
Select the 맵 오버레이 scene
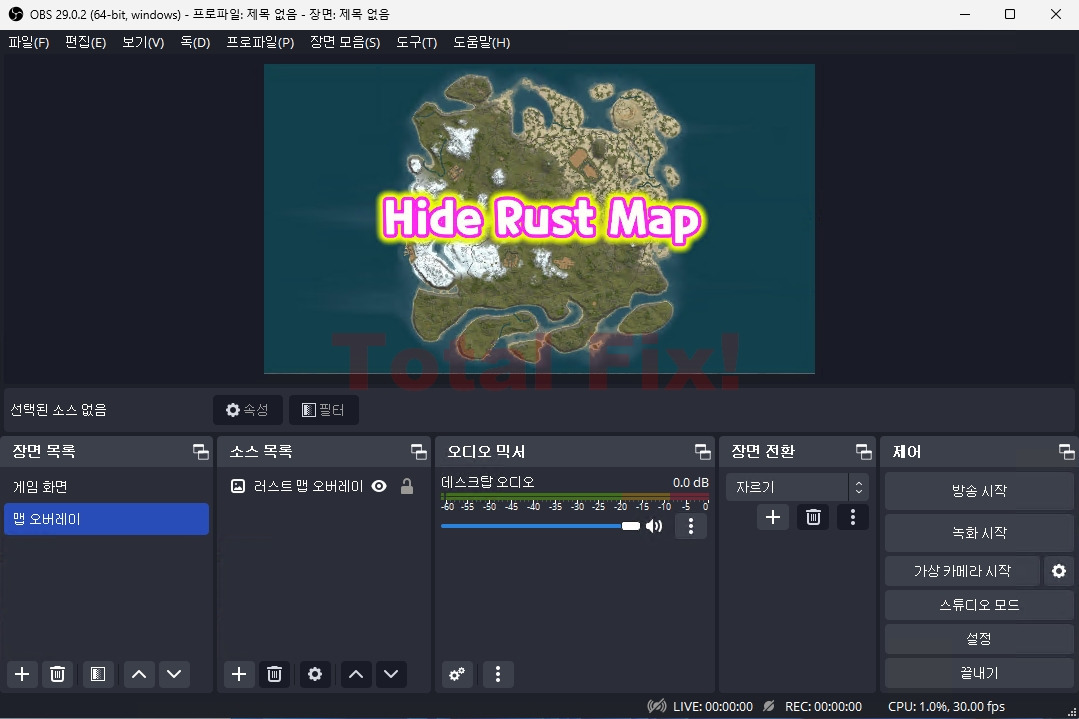tap(107, 519)
